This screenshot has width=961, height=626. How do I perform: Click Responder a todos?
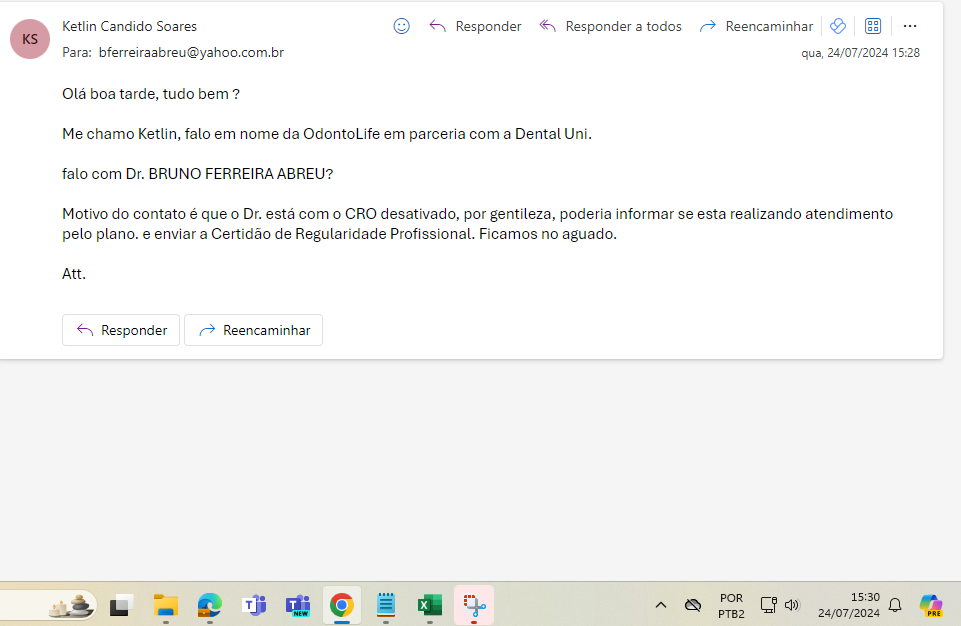(610, 26)
